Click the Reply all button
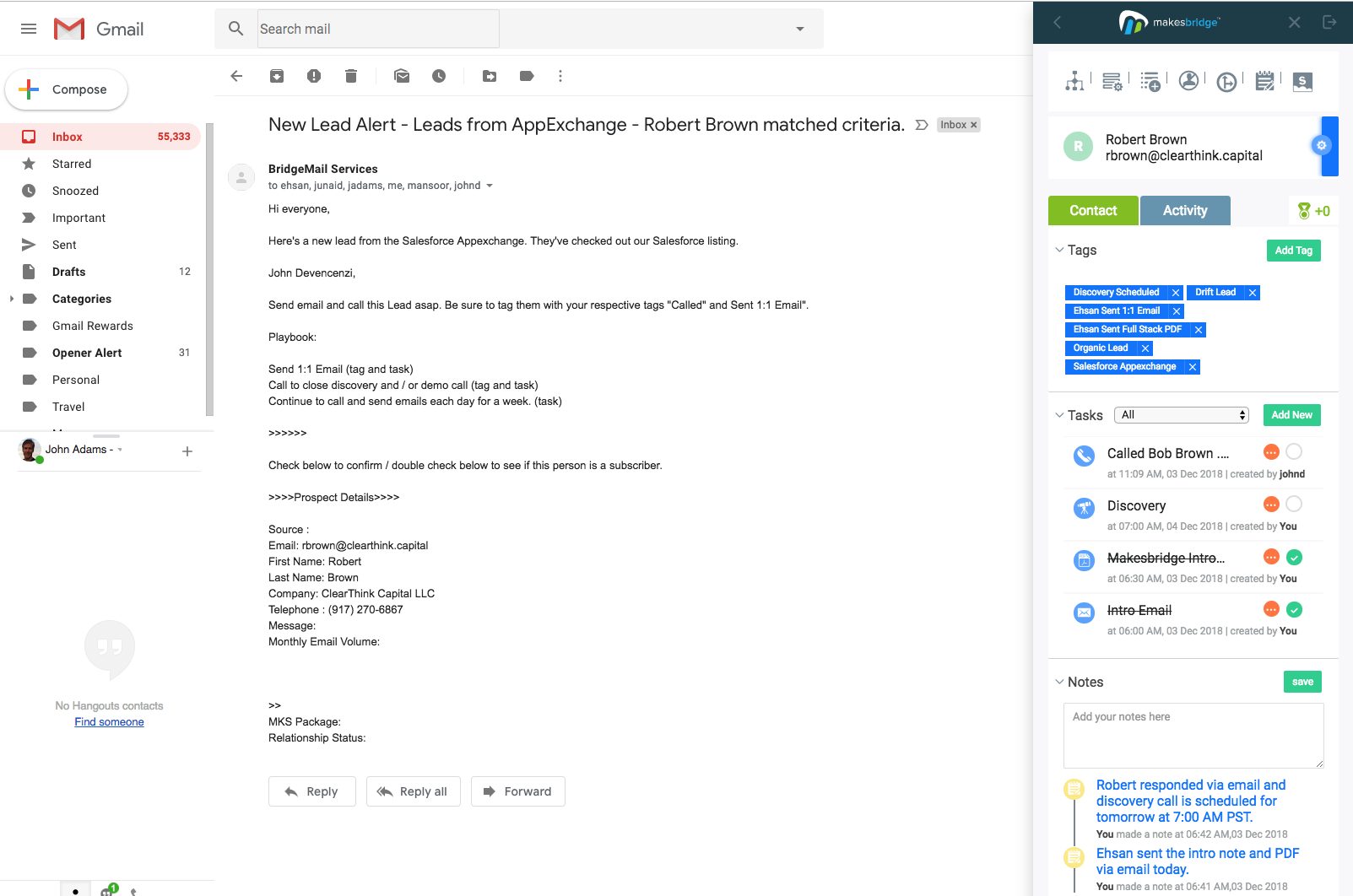Screen dimensions: 1353x896 414,791
